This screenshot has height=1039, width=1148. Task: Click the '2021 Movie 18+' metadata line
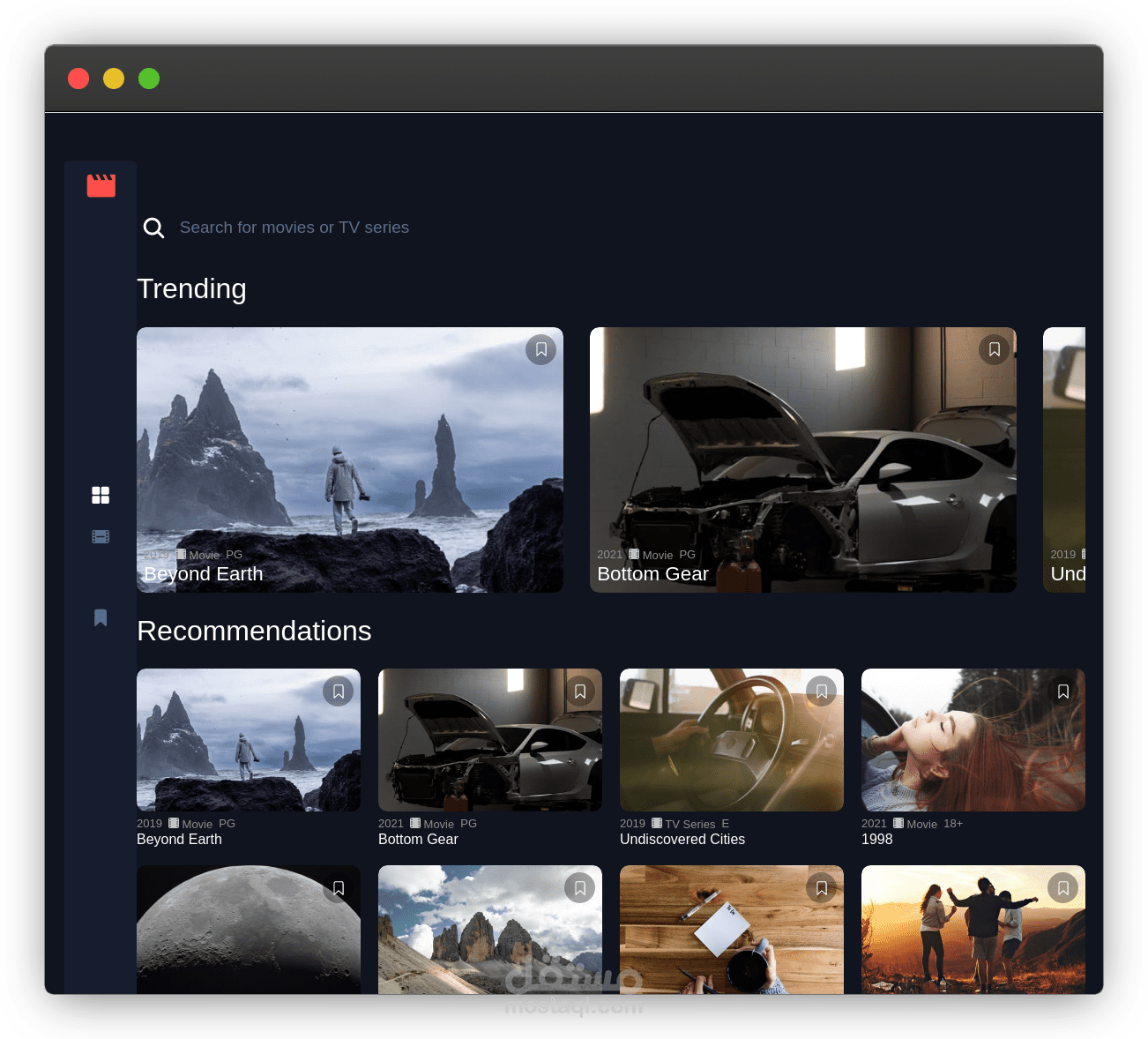tap(912, 824)
